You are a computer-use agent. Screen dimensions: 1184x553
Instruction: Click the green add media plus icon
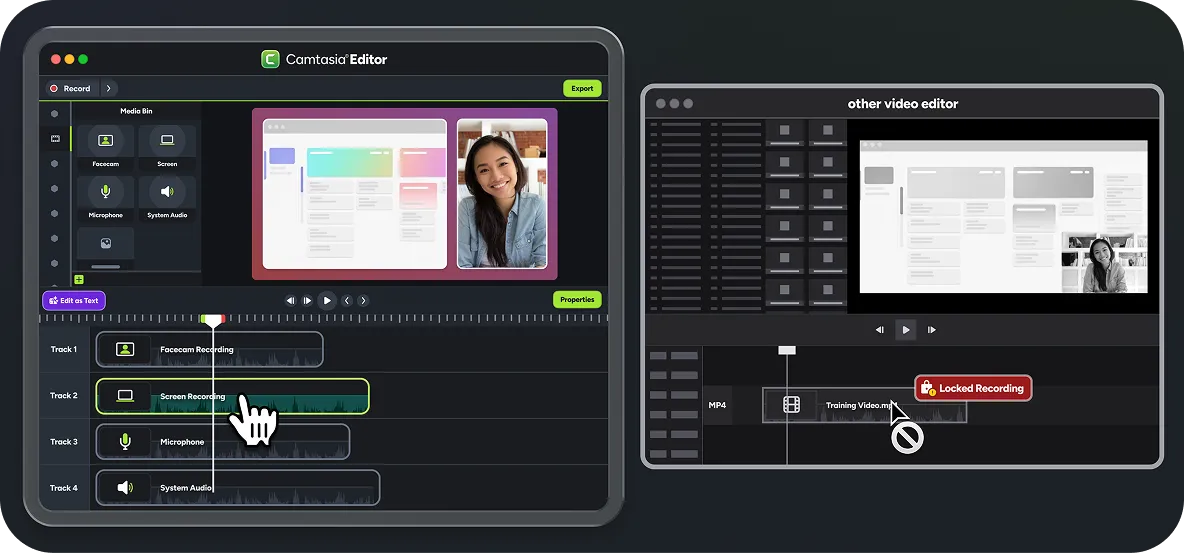click(x=79, y=280)
